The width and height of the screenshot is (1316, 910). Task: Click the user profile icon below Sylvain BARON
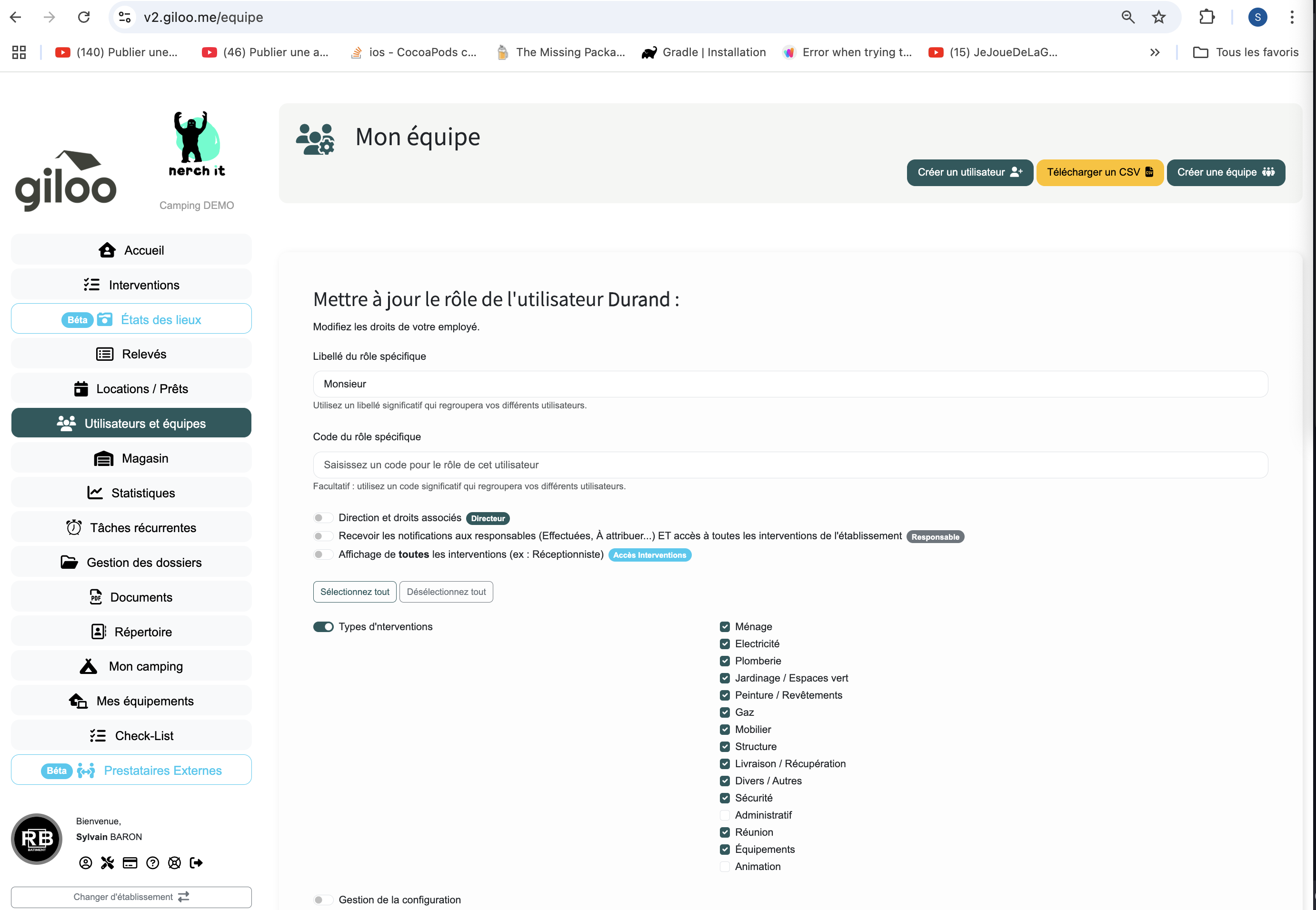pyautogui.click(x=86, y=863)
